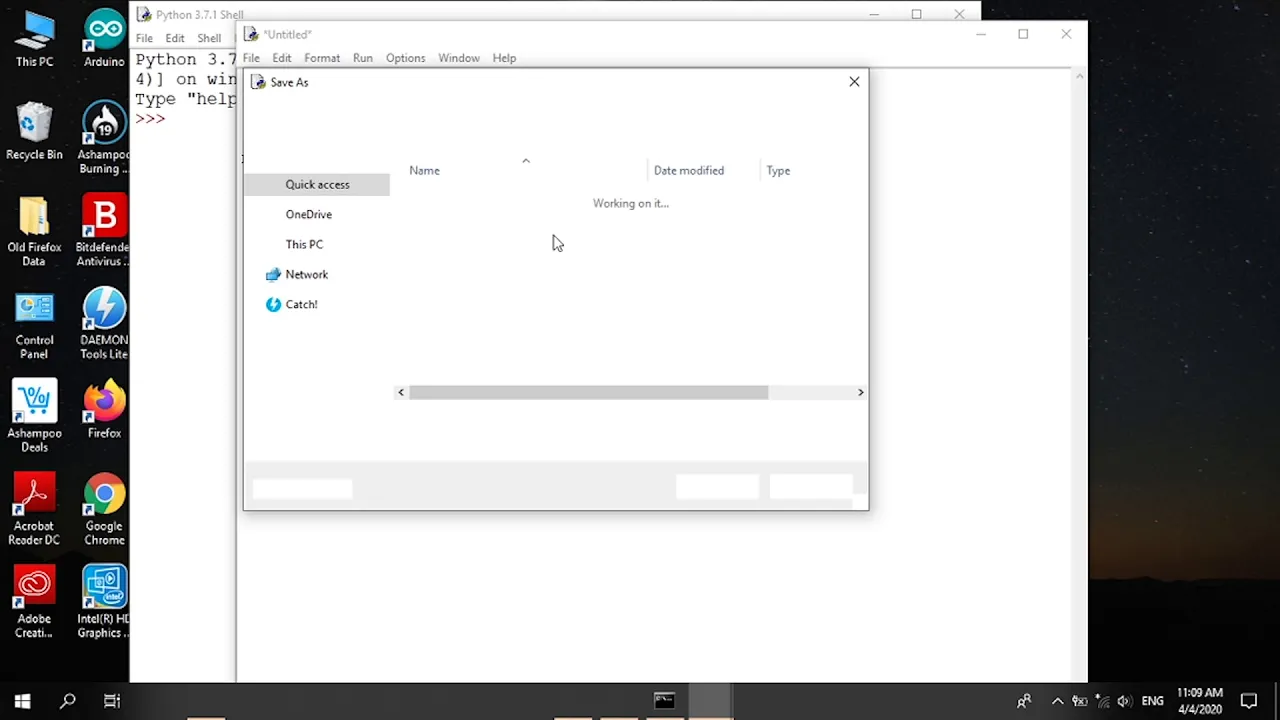Image resolution: width=1280 pixels, height=720 pixels.
Task: Open Action Center notifications
Action: click(x=1249, y=701)
